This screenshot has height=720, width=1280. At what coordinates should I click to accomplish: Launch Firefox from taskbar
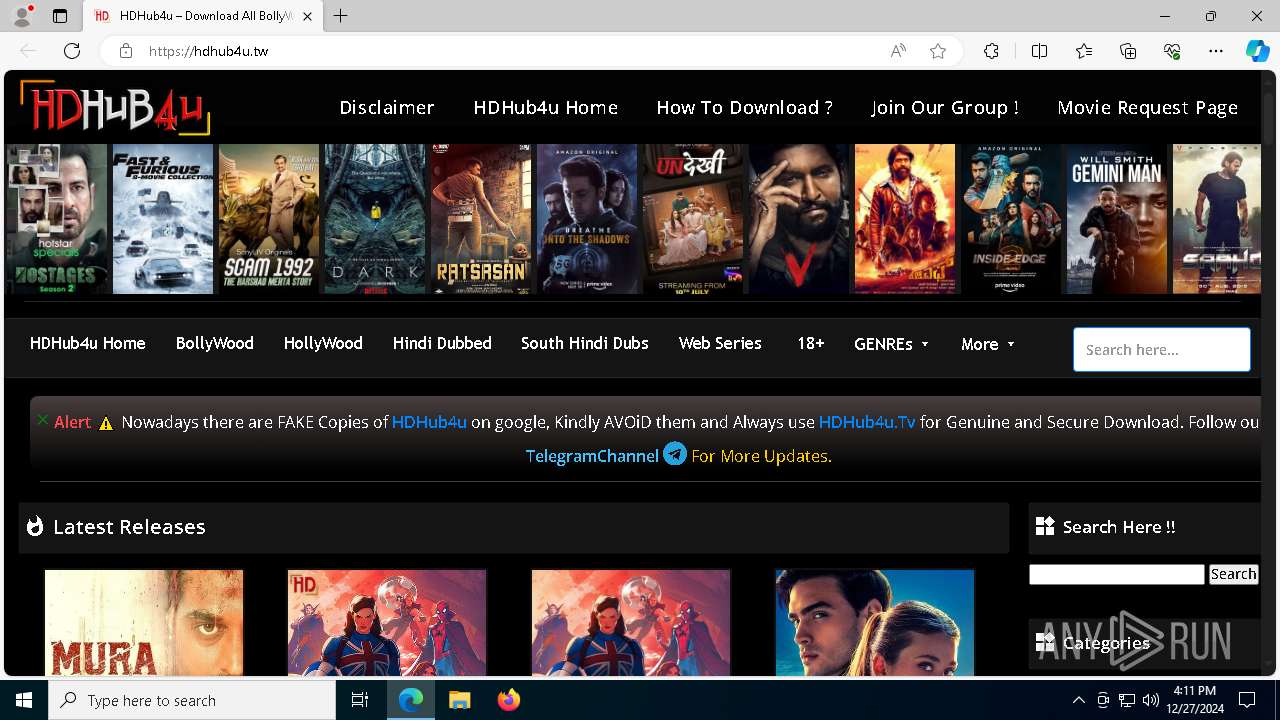[508, 700]
